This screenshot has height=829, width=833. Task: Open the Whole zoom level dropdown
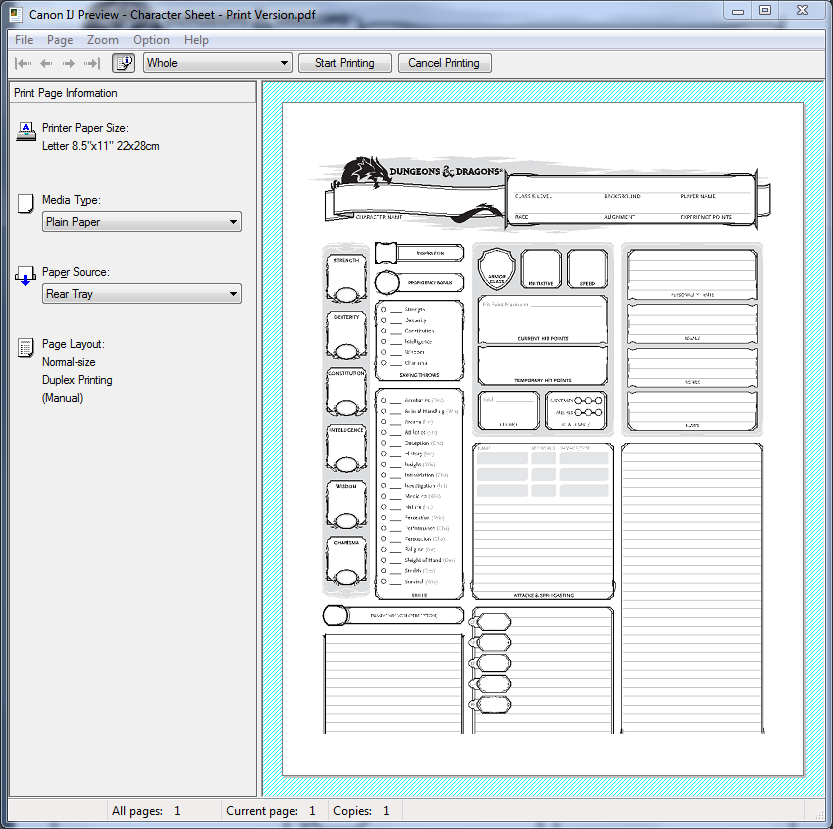(217, 63)
